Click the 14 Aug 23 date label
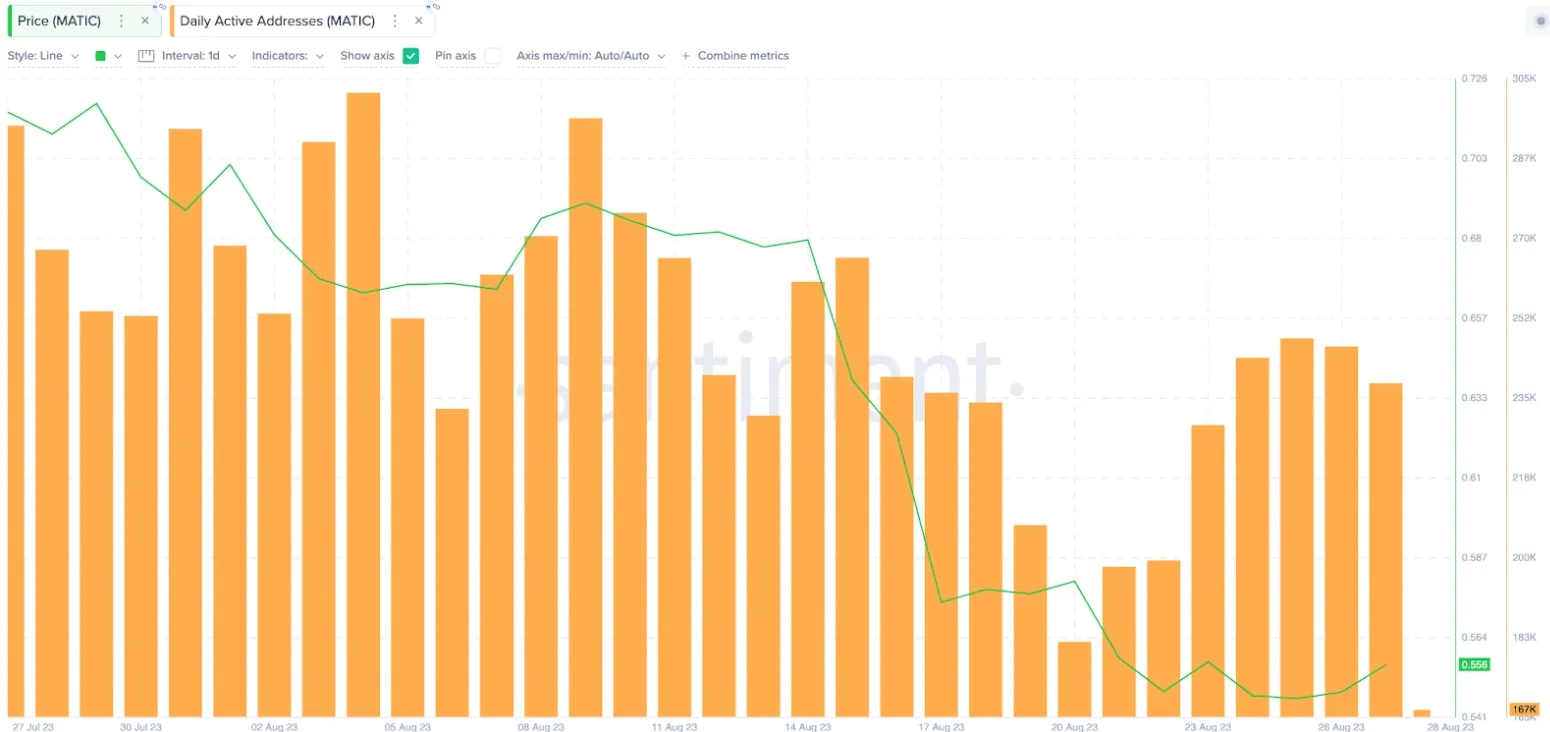The image size is (1550, 732). coord(808,727)
